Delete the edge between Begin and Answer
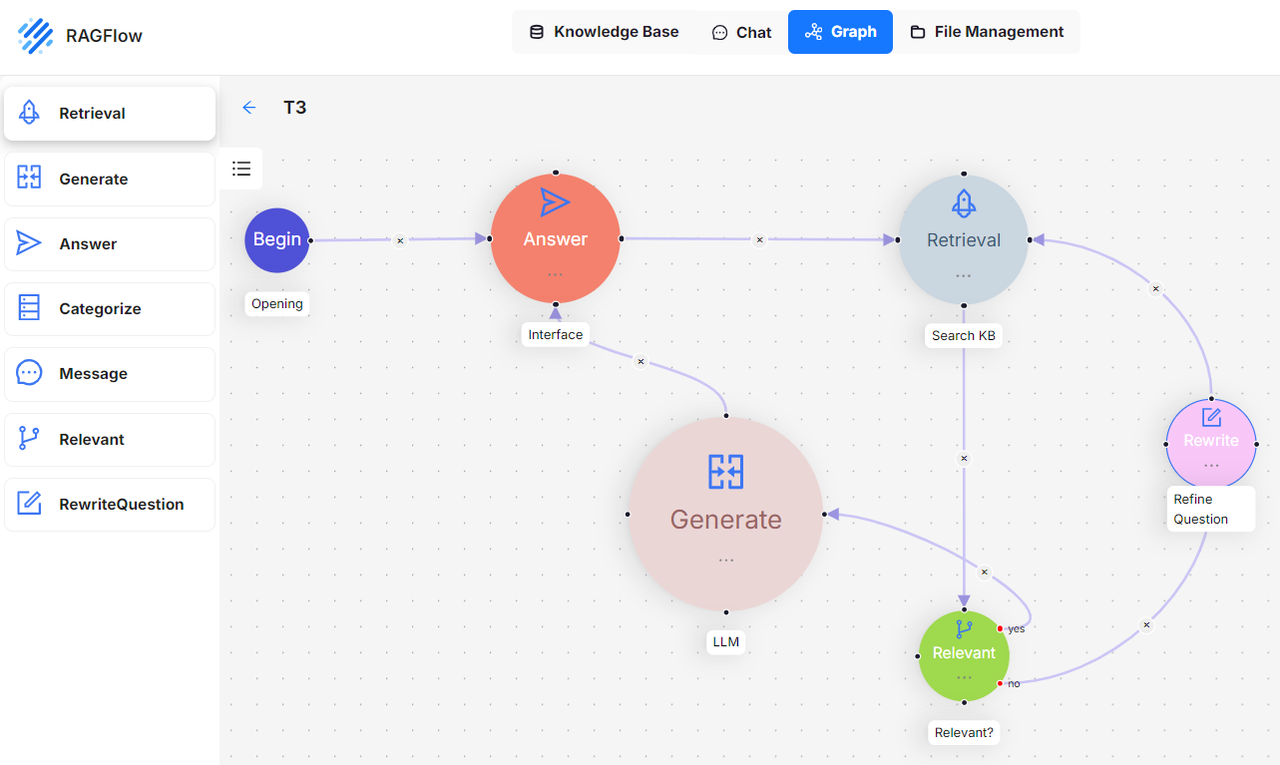This screenshot has height=765, width=1280. coord(400,240)
